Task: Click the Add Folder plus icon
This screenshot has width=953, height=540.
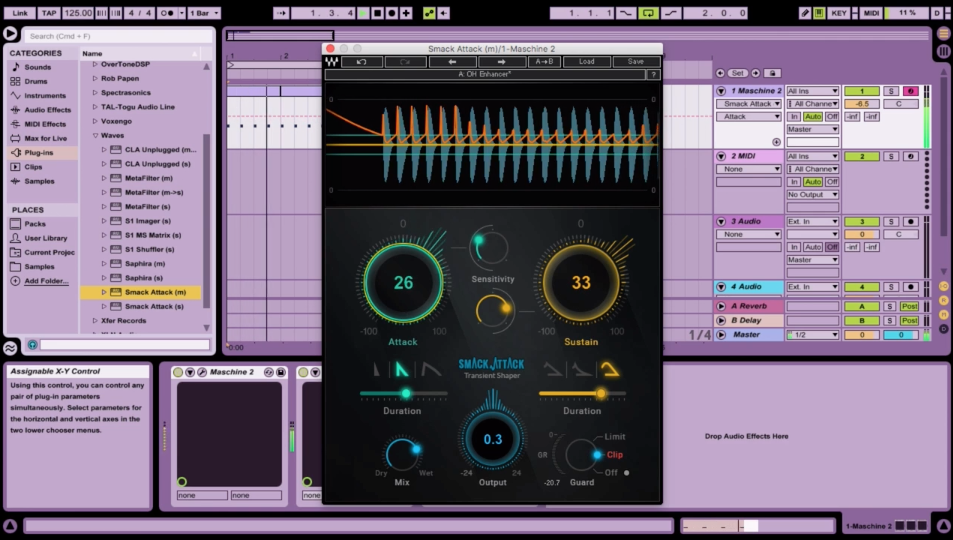Action: tap(15, 281)
